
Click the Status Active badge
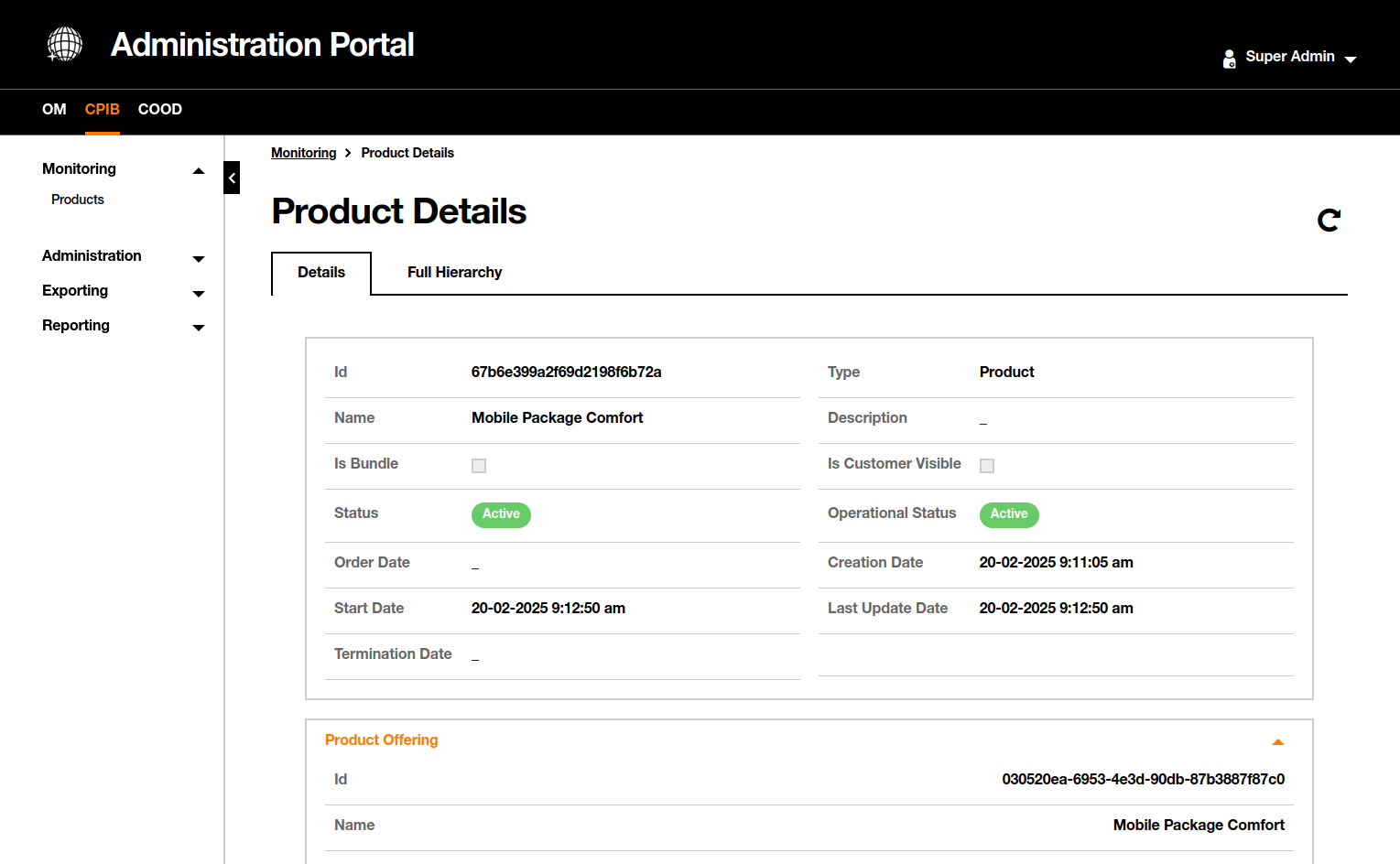coord(501,514)
